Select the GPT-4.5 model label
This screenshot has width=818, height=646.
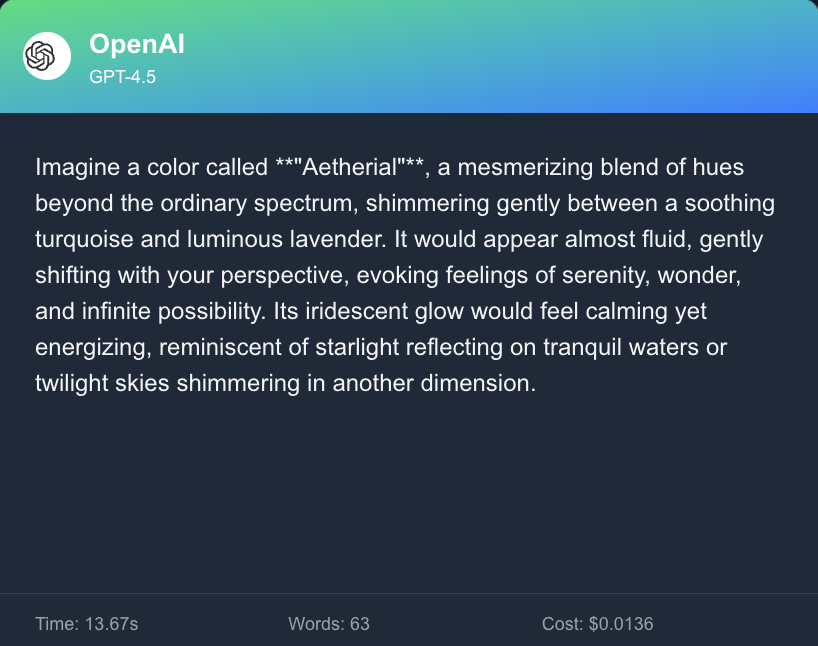pyautogui.click(x=122, y=75)
